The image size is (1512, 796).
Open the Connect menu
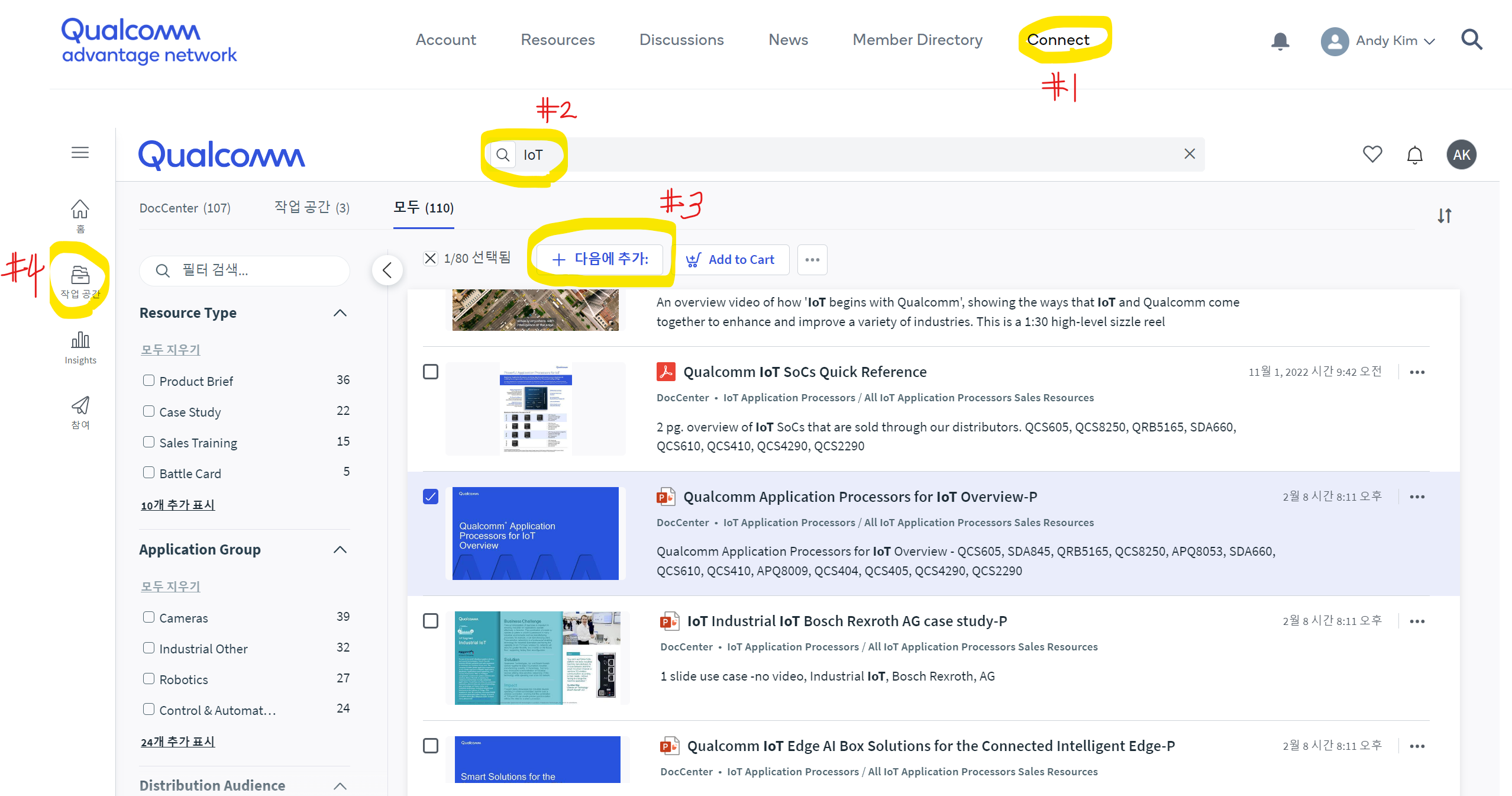[1058, 40]
